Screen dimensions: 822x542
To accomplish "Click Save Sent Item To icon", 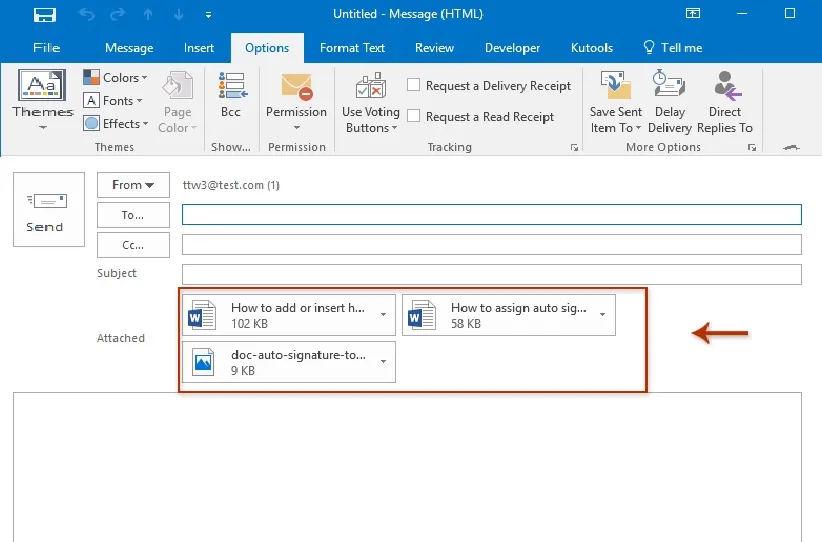I will coord(615,88).
